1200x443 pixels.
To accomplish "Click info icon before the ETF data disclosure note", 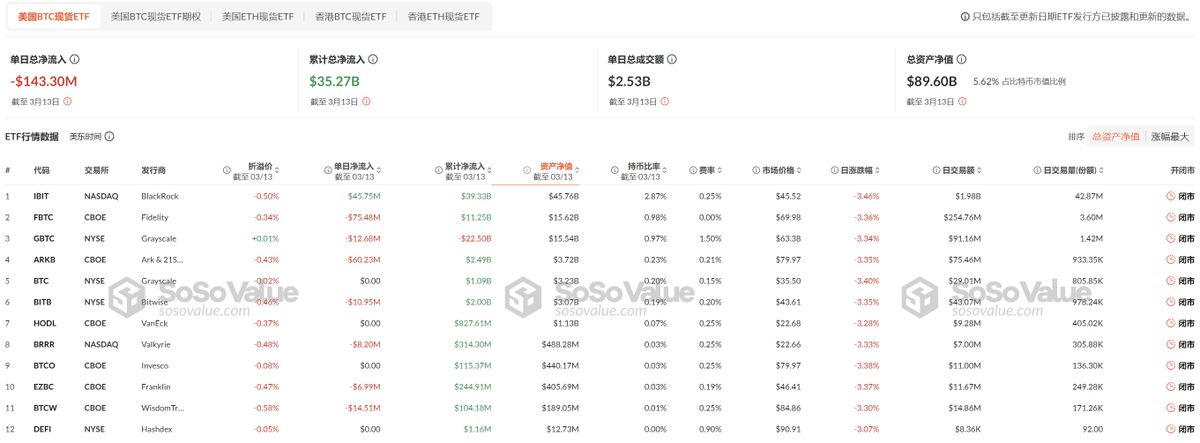I will 965,17.
